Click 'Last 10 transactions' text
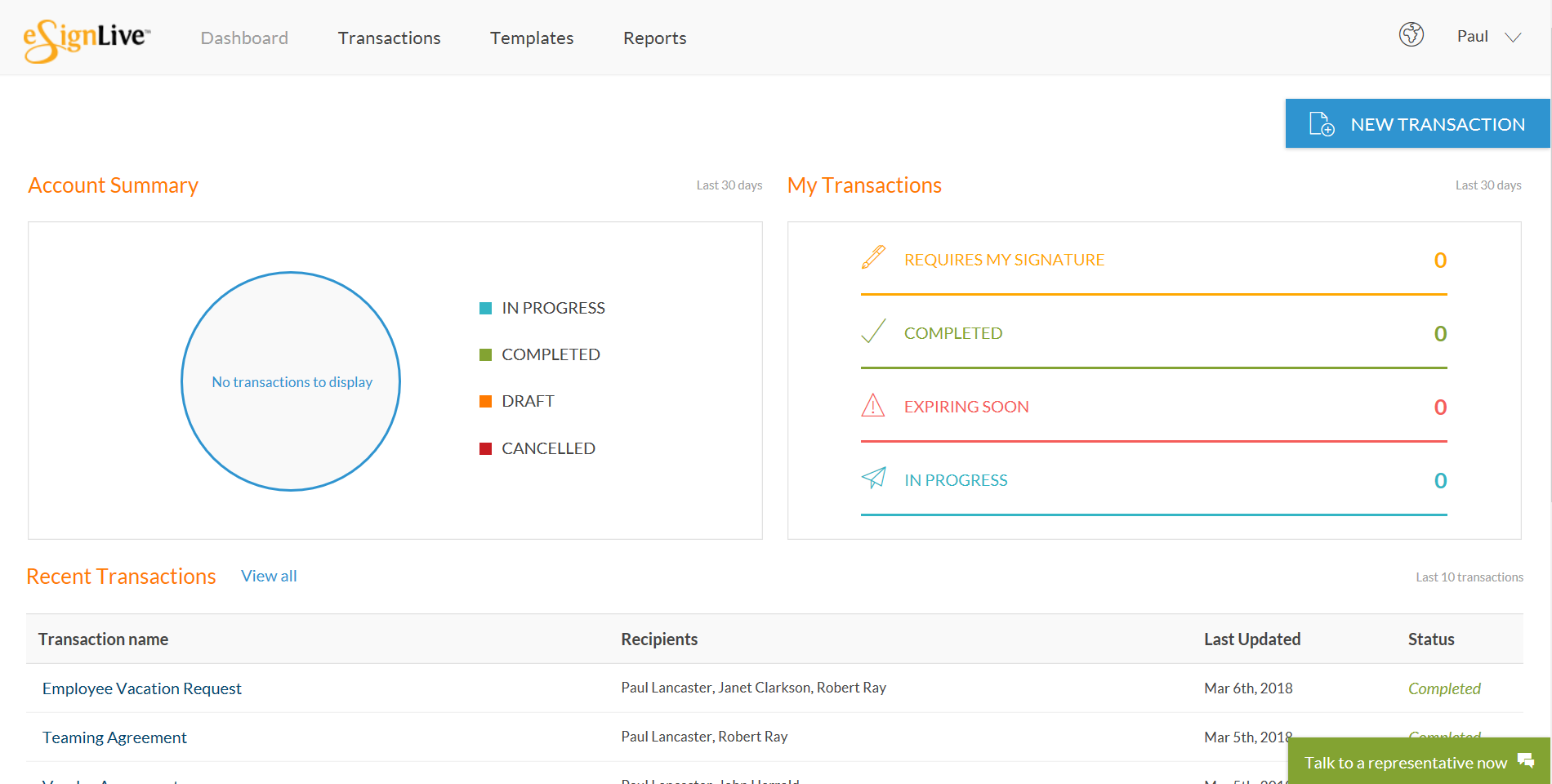Image resolution: width=1552 pixels, height=784 pixels. pyautogui.click(x=1469, y=577)
